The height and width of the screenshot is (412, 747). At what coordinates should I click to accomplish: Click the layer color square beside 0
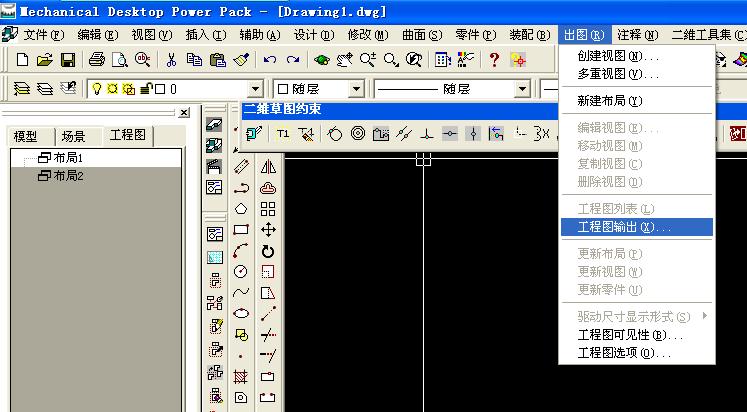161,89
